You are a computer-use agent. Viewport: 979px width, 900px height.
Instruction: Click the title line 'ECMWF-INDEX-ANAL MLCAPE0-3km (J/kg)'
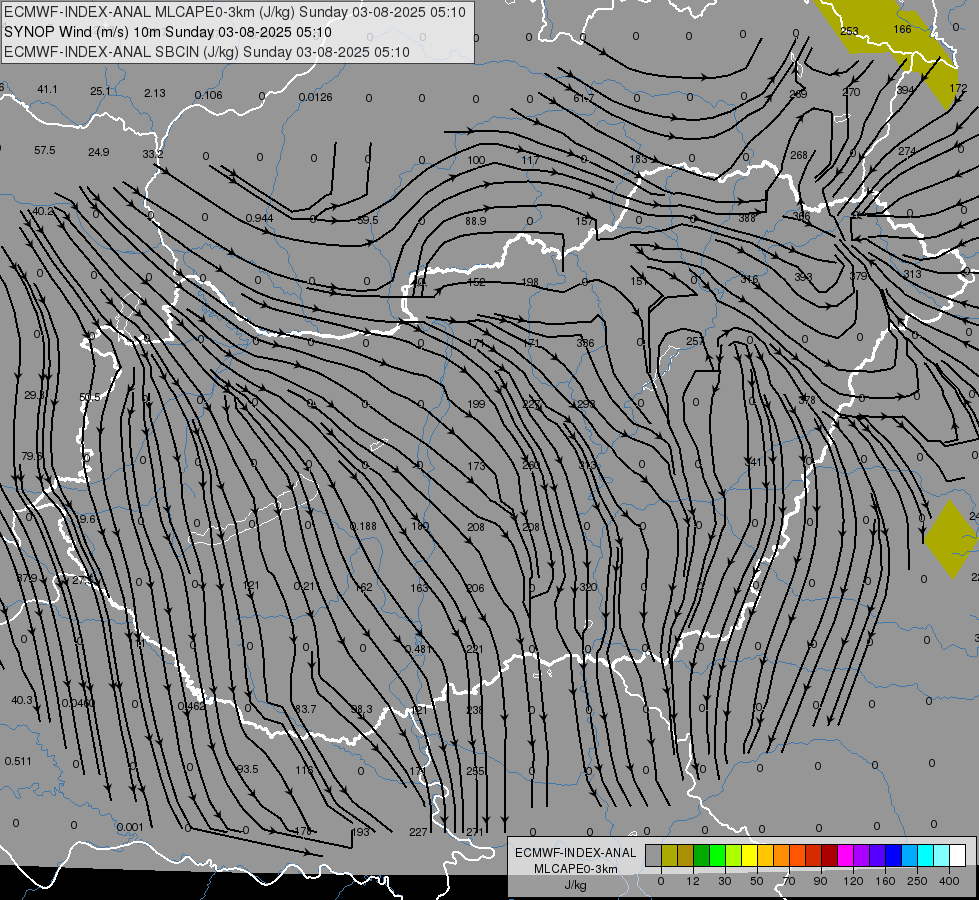tap(151, 12)
